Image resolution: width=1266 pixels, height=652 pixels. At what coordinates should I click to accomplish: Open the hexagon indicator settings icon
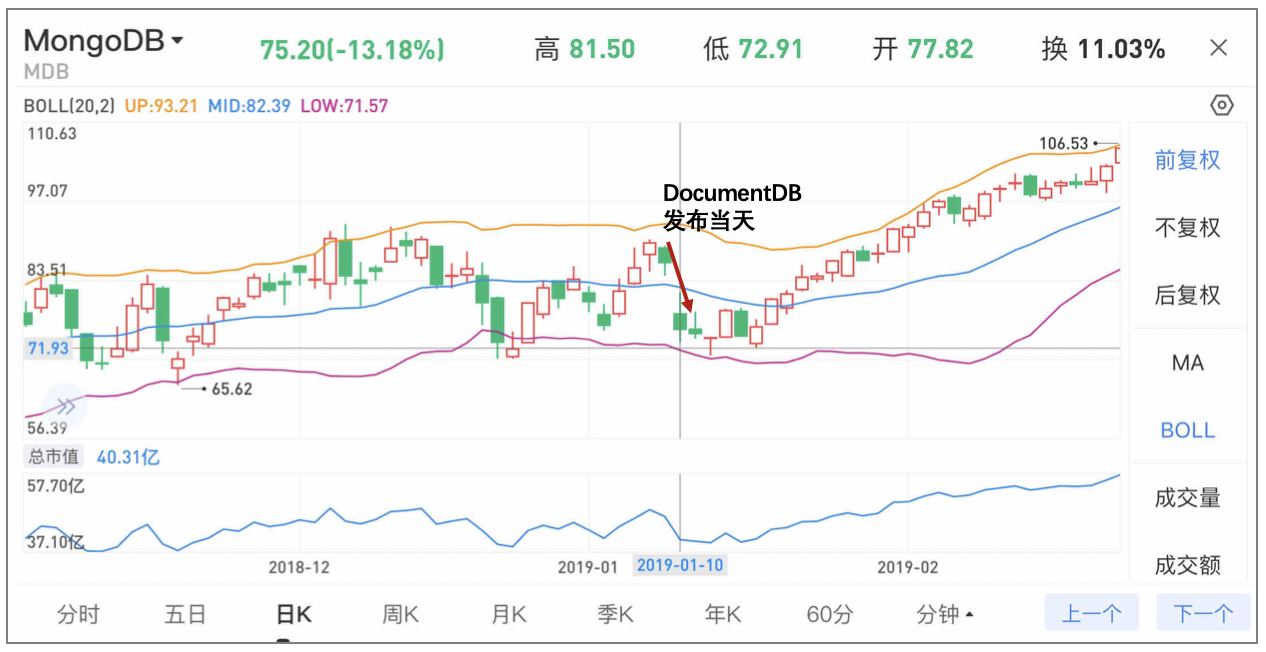click(1222, 105)
